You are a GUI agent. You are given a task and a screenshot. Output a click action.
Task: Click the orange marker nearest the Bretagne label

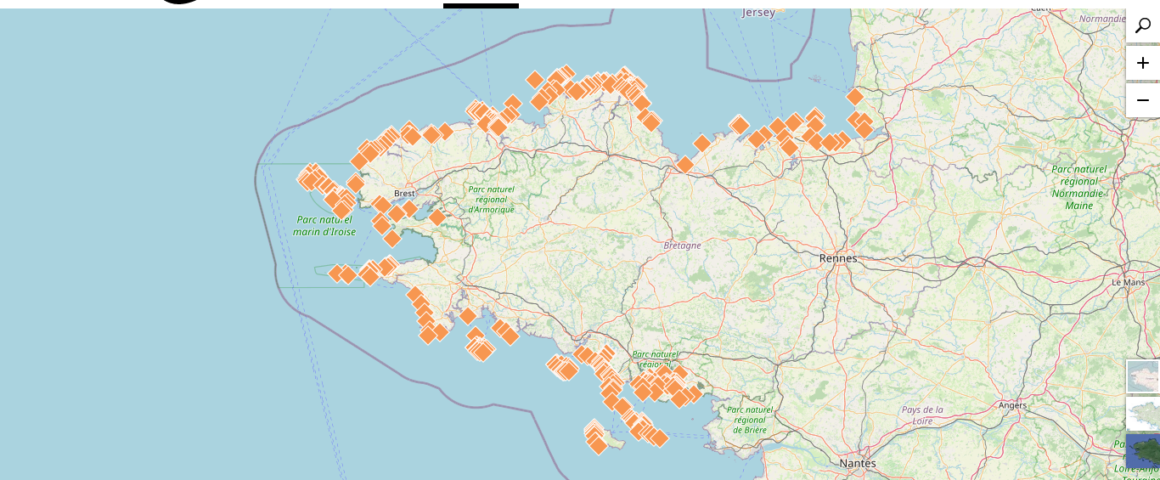click(x=685, y=164)
